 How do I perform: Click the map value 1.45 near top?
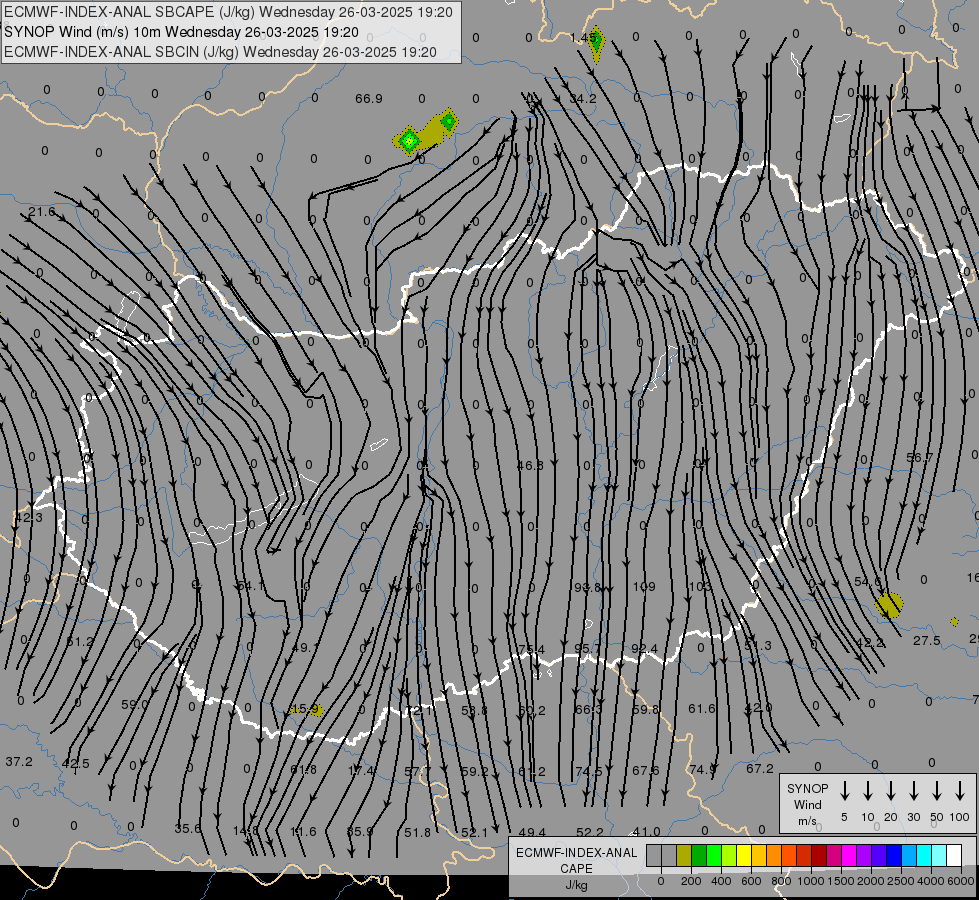582,38
